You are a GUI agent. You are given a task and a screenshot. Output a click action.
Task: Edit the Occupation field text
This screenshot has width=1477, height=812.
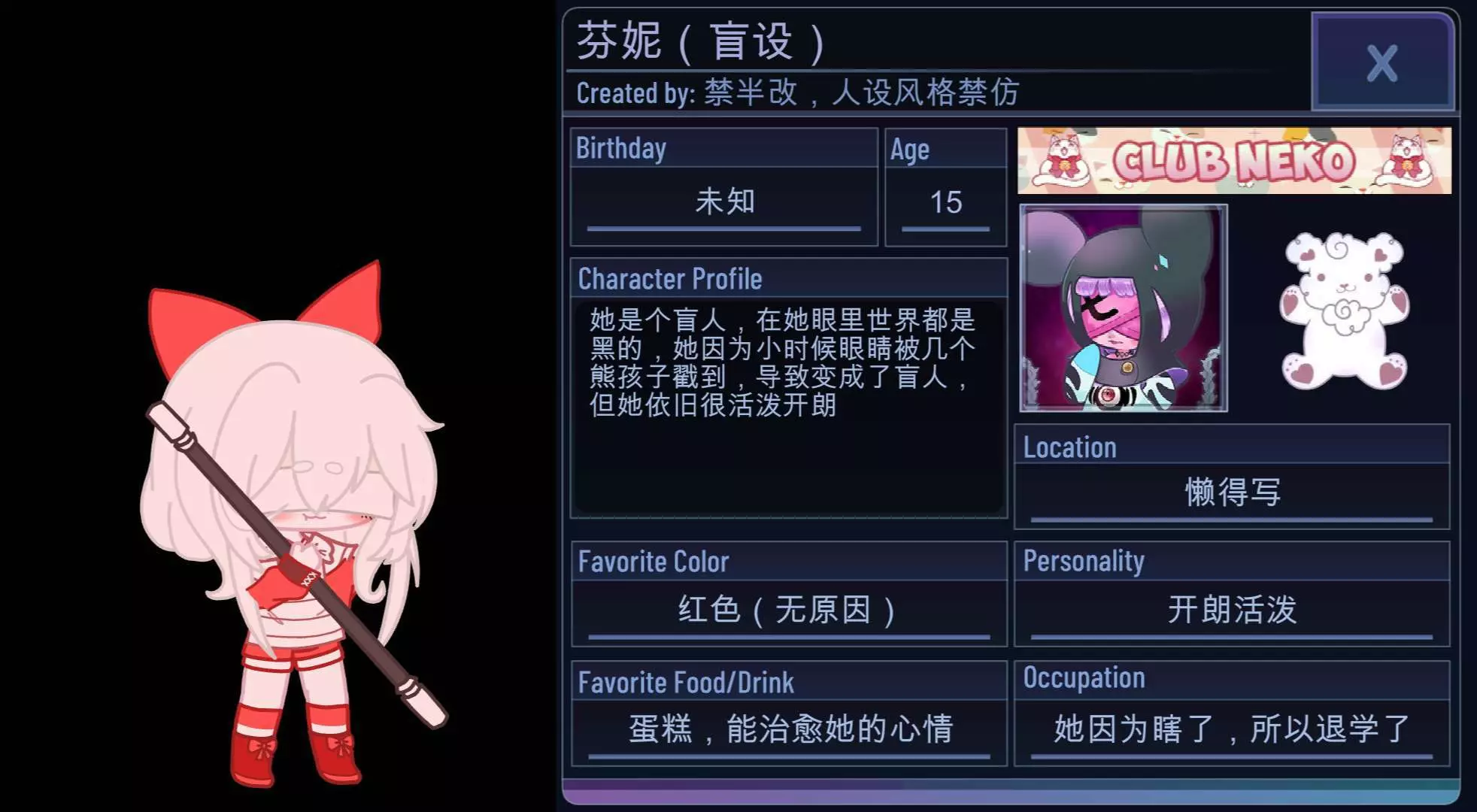click(1232, 730)
